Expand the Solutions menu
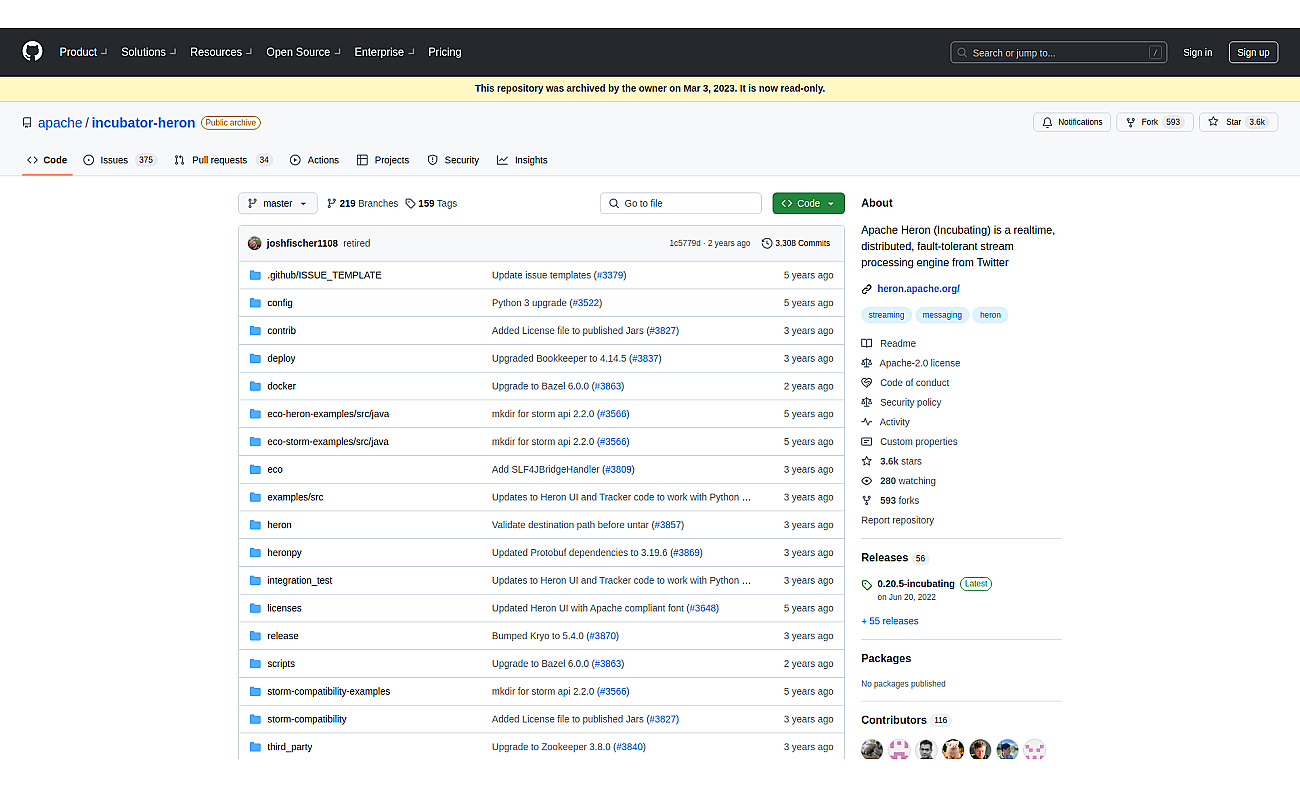The height and width of the screenshot is (788, 1300). [149, 52]
